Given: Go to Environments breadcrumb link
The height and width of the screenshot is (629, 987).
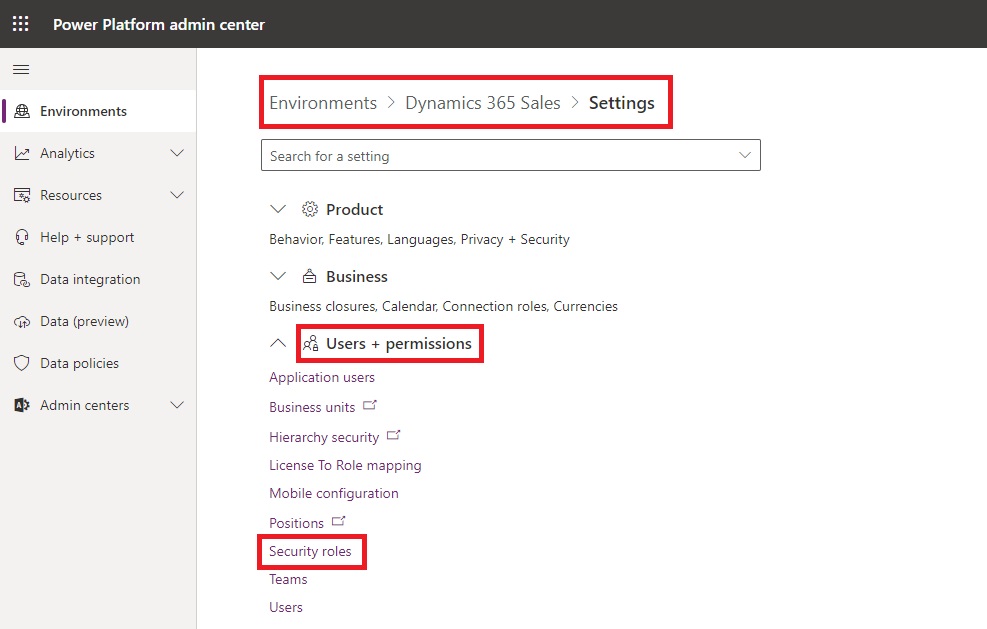Looking at the screenshot, I should point(323,103).
